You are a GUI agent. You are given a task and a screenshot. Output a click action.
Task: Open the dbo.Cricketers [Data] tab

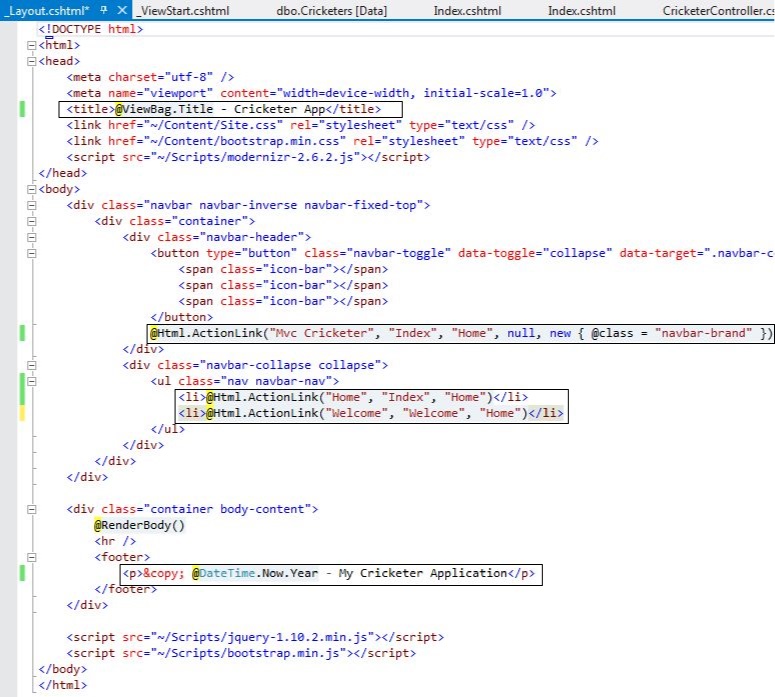pos(331,10)
